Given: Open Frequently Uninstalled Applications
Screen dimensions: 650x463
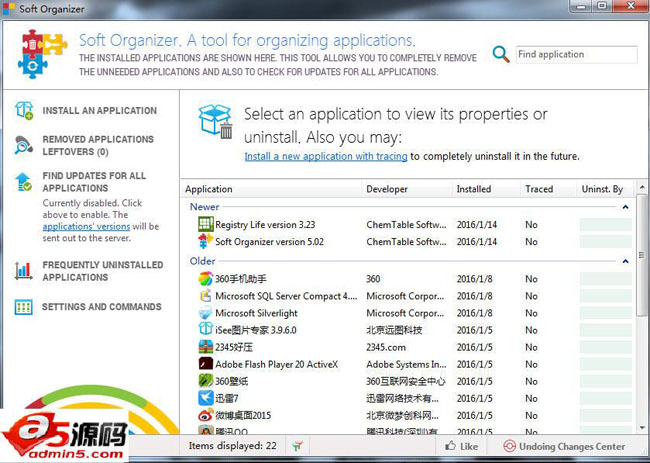Looking at the screenshot, I should pyautogui.click(x=102, y=271).
